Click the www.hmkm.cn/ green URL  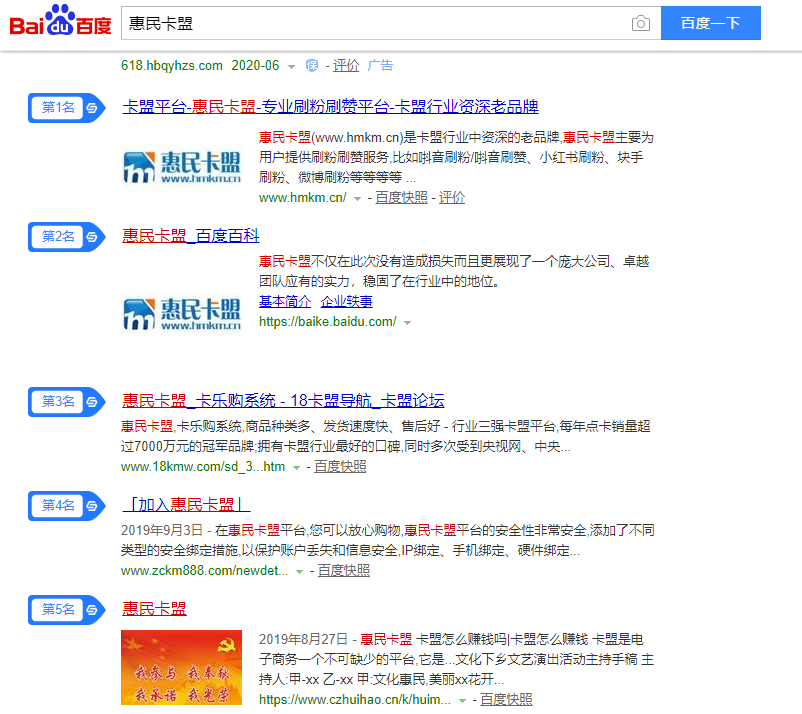click(302, 197)
